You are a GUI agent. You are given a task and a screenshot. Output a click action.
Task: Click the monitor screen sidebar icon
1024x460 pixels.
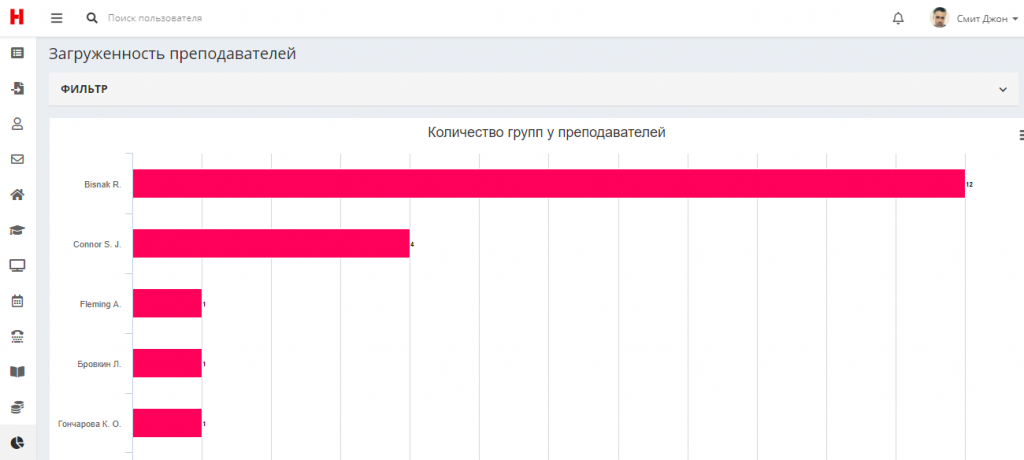point(17,265)
